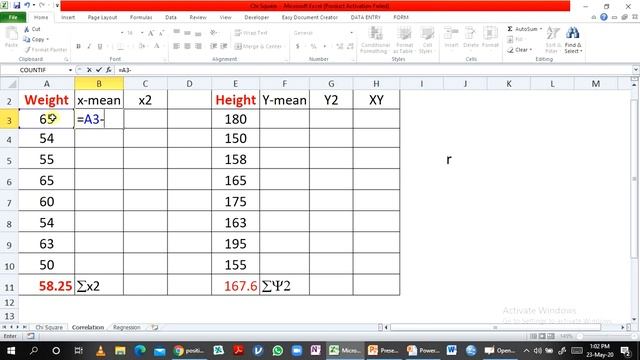Switch to Page Break Preview in status bar
Viewport: 640px width, 360px height.
[551, 336]
